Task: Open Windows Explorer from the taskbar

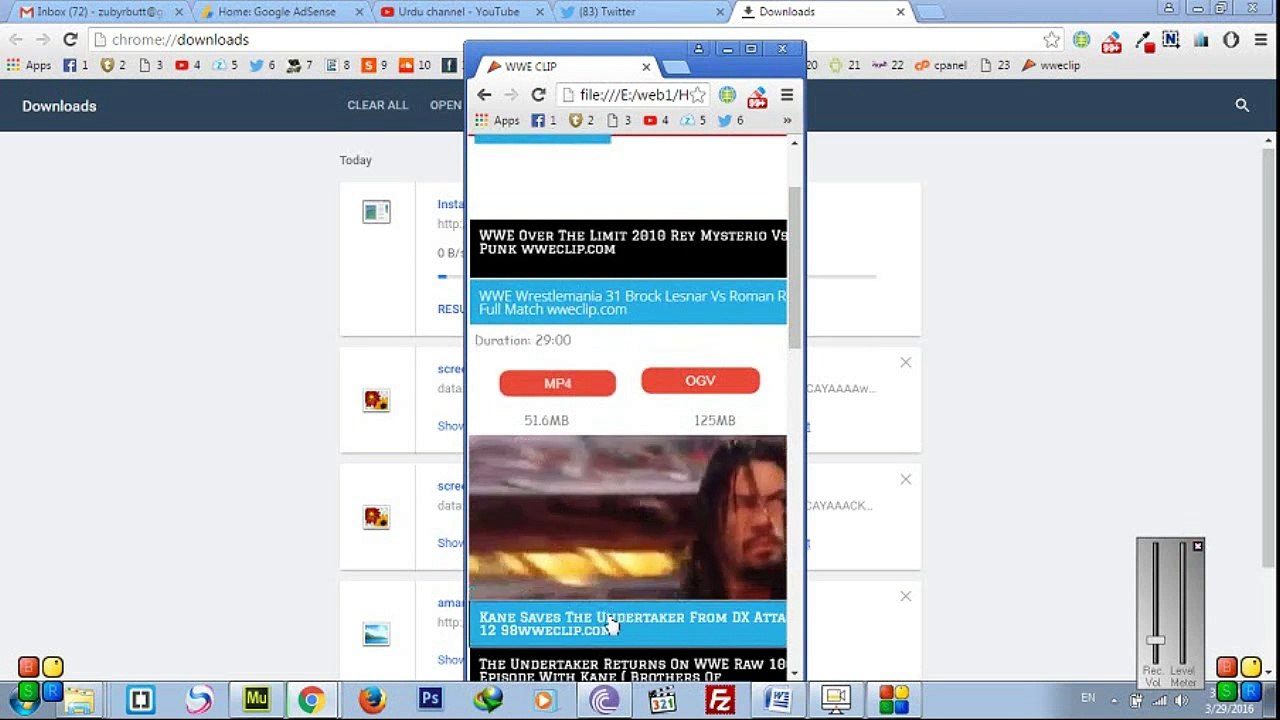Action: coord(80,699)
